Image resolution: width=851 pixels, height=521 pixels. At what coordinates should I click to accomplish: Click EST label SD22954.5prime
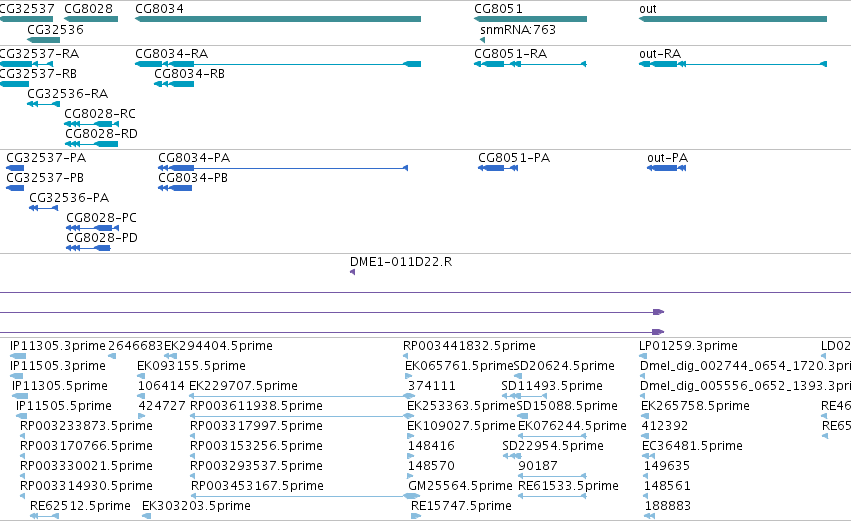pyautogui.click(x=553, y=446)
